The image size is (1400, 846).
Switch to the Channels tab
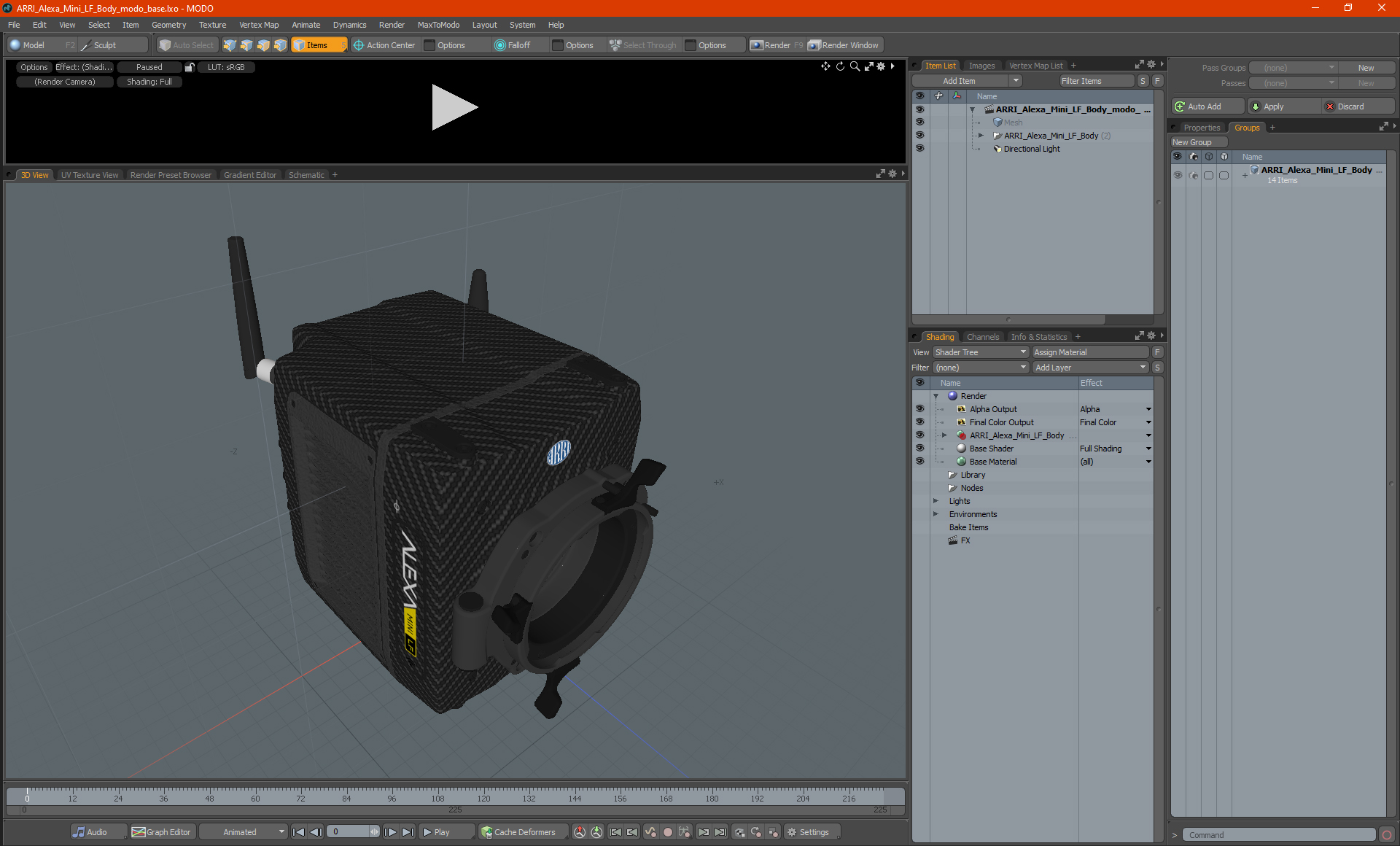point(982,337)
